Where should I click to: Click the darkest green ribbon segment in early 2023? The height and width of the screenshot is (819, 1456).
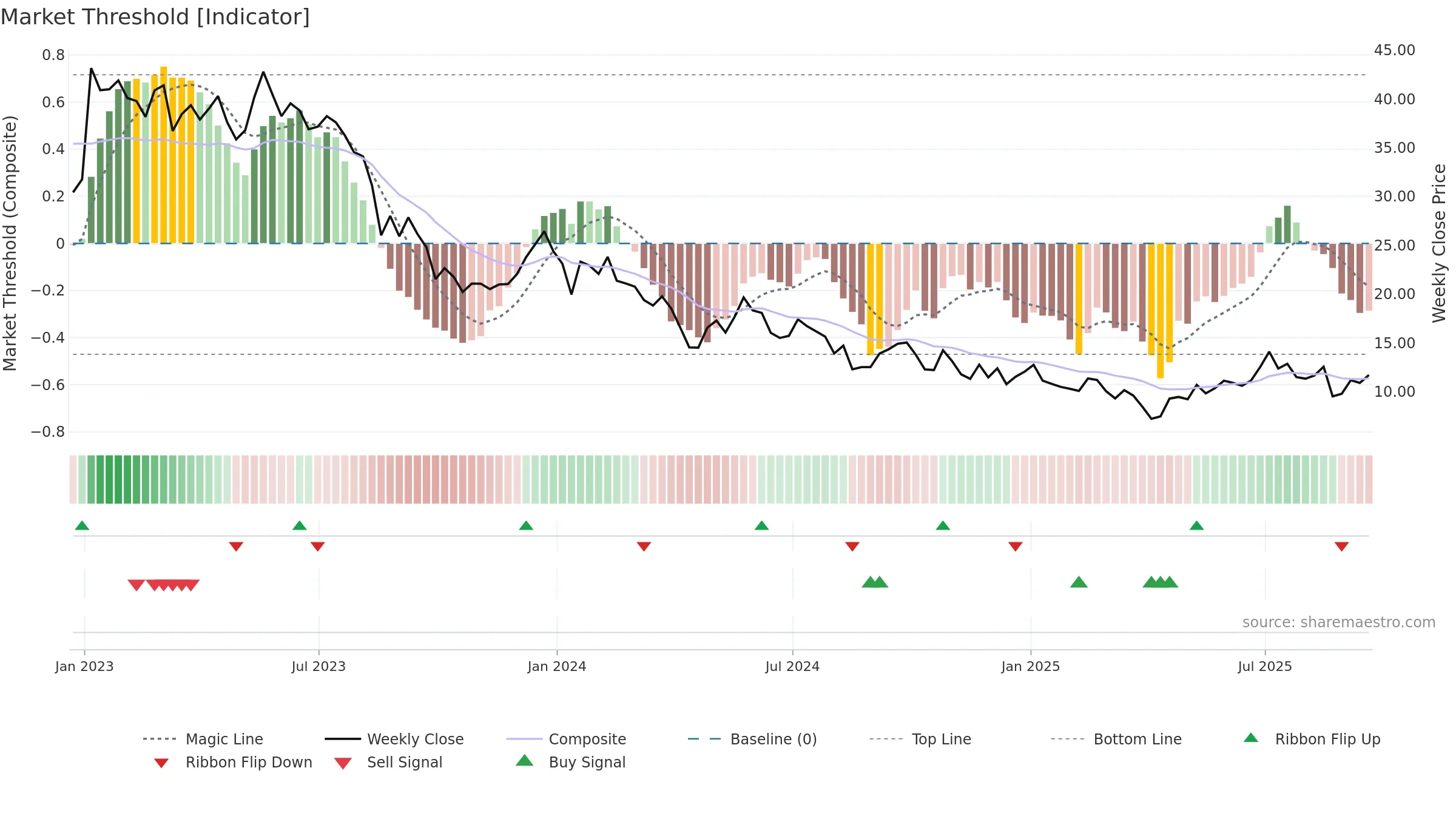click(x=109, y=479)
